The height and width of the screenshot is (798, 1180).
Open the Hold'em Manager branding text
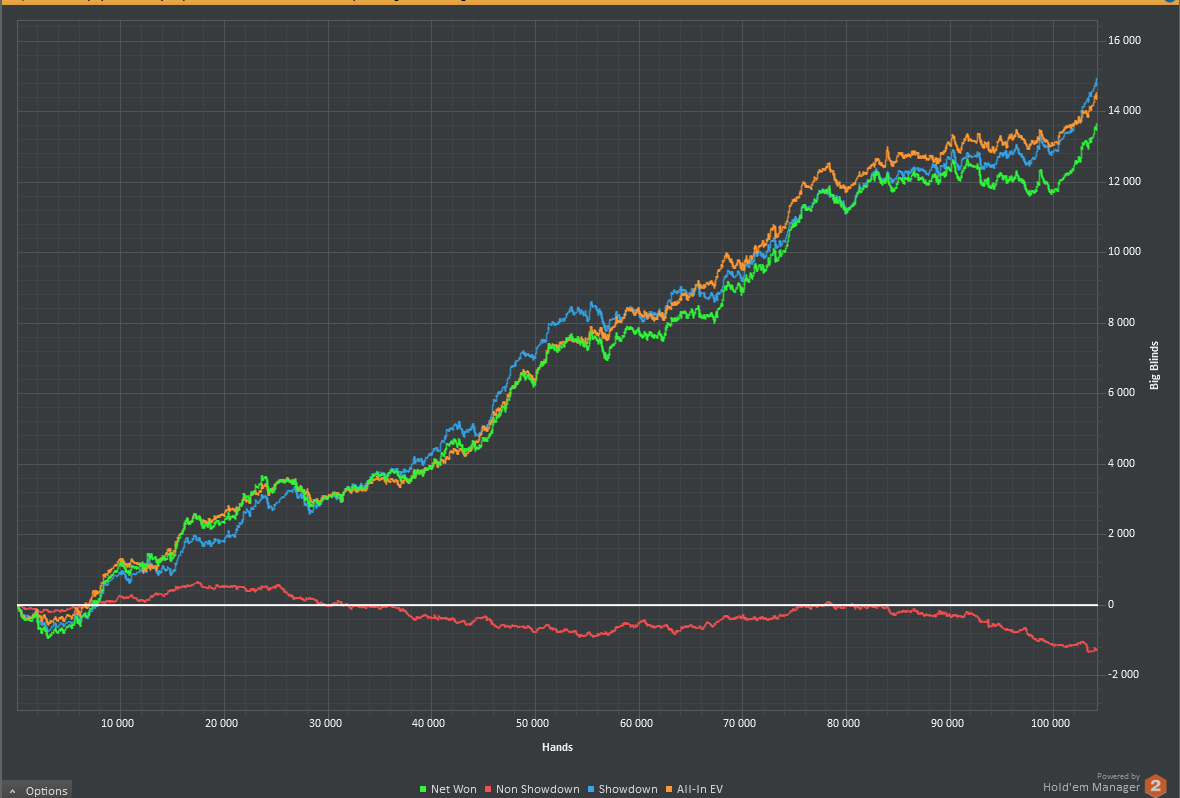[x=1090, y=787]
